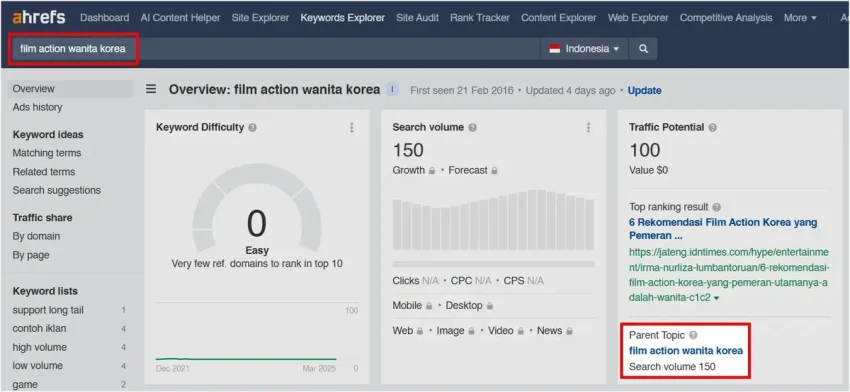Image resolution: width=850 pixels, height=392 pixels.
Task: Click the Video lock icon
Action: (x=520, y=331)
